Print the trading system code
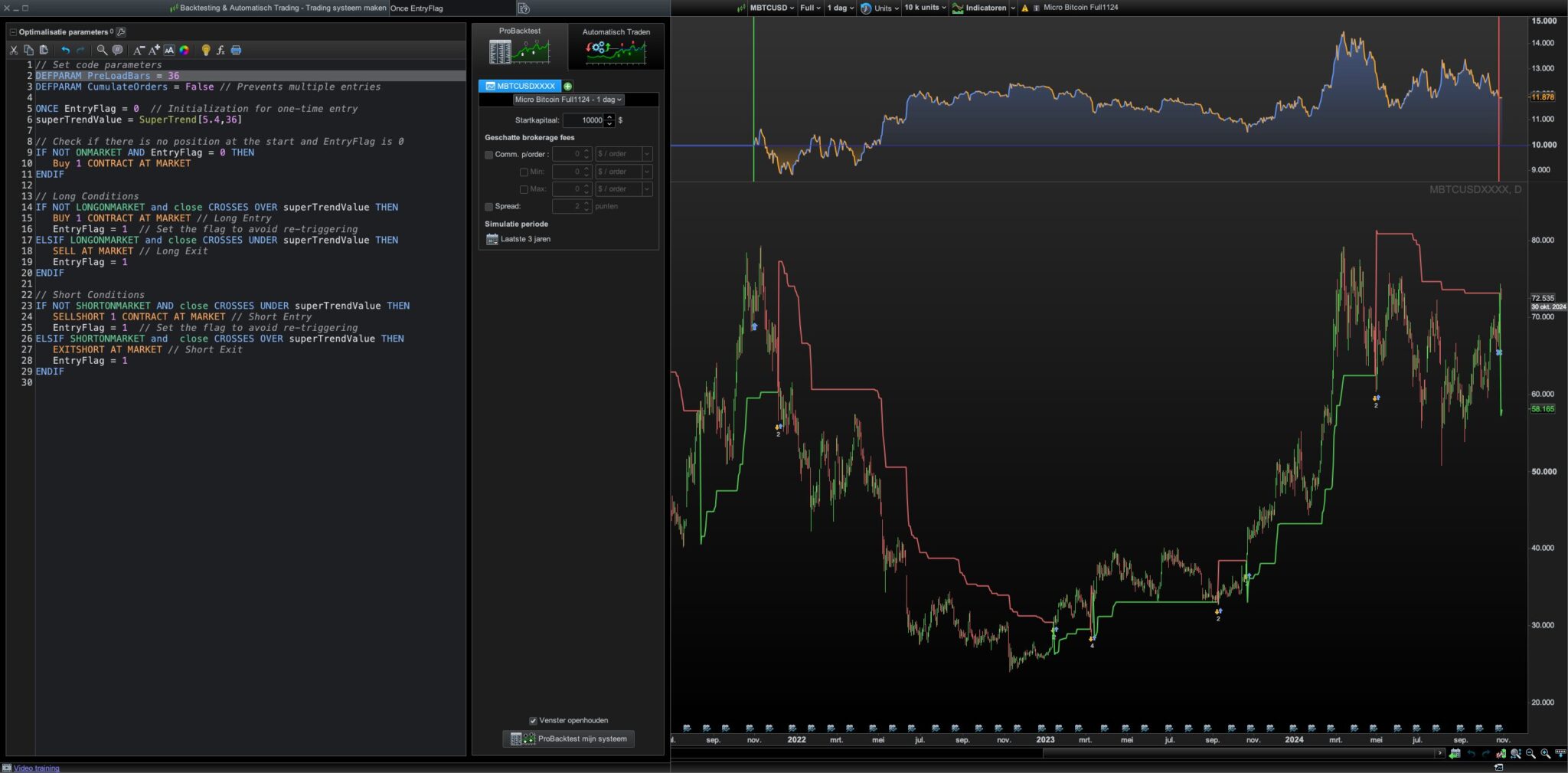1568x773 pixels. (x=236, y=50)
